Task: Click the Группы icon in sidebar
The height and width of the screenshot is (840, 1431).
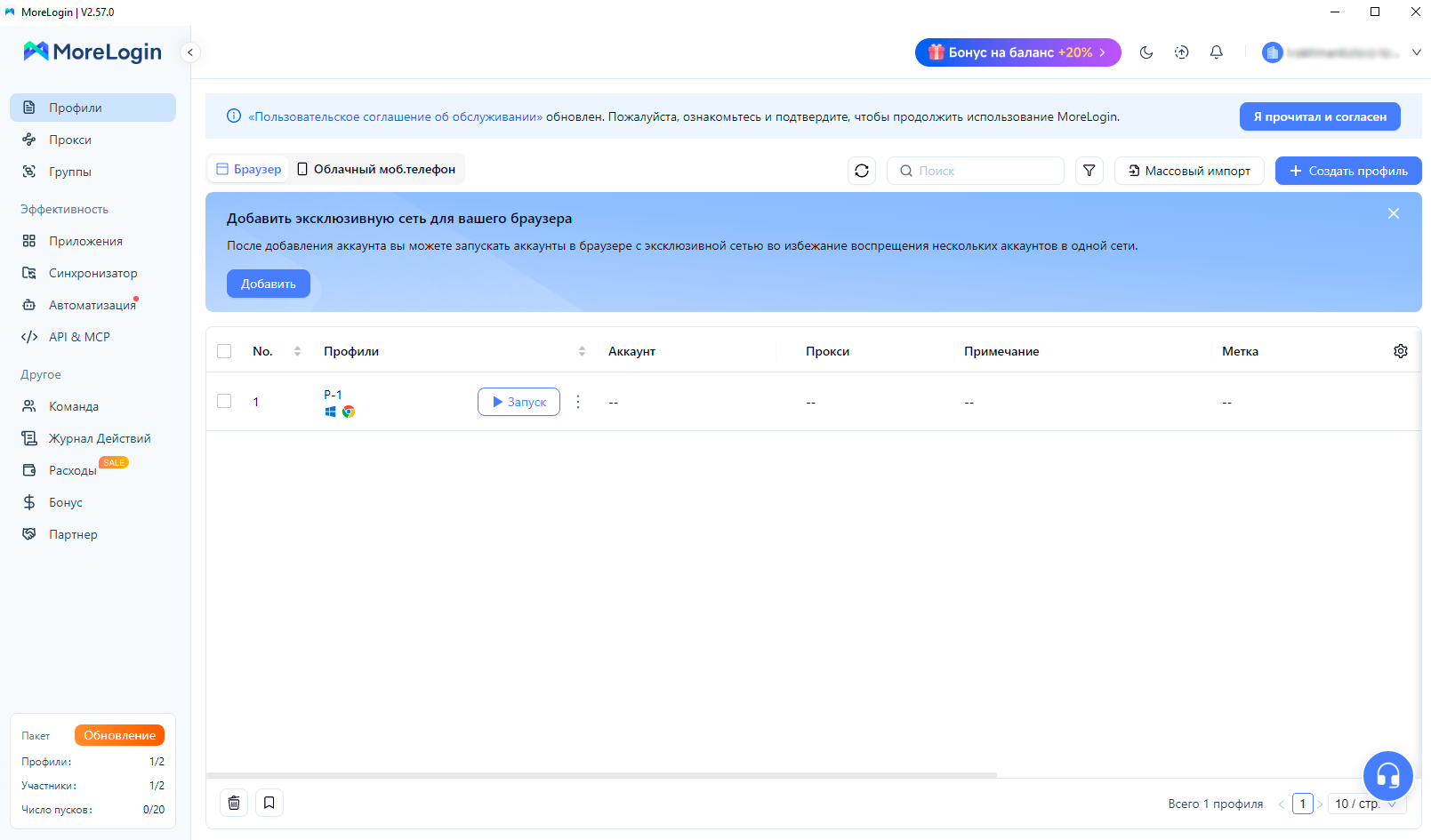Action: click(29, 172)
